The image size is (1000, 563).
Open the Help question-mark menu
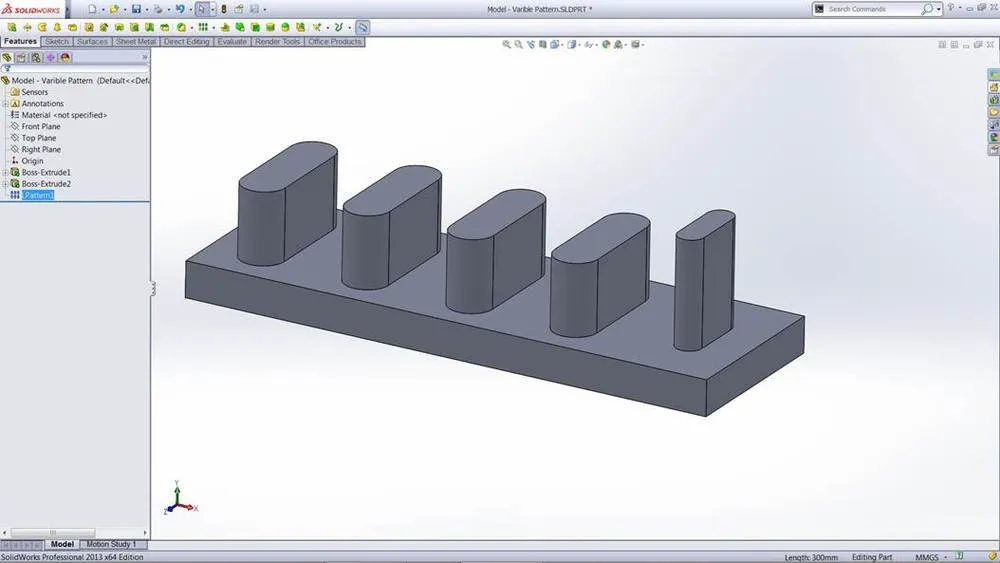pos(951,8)
